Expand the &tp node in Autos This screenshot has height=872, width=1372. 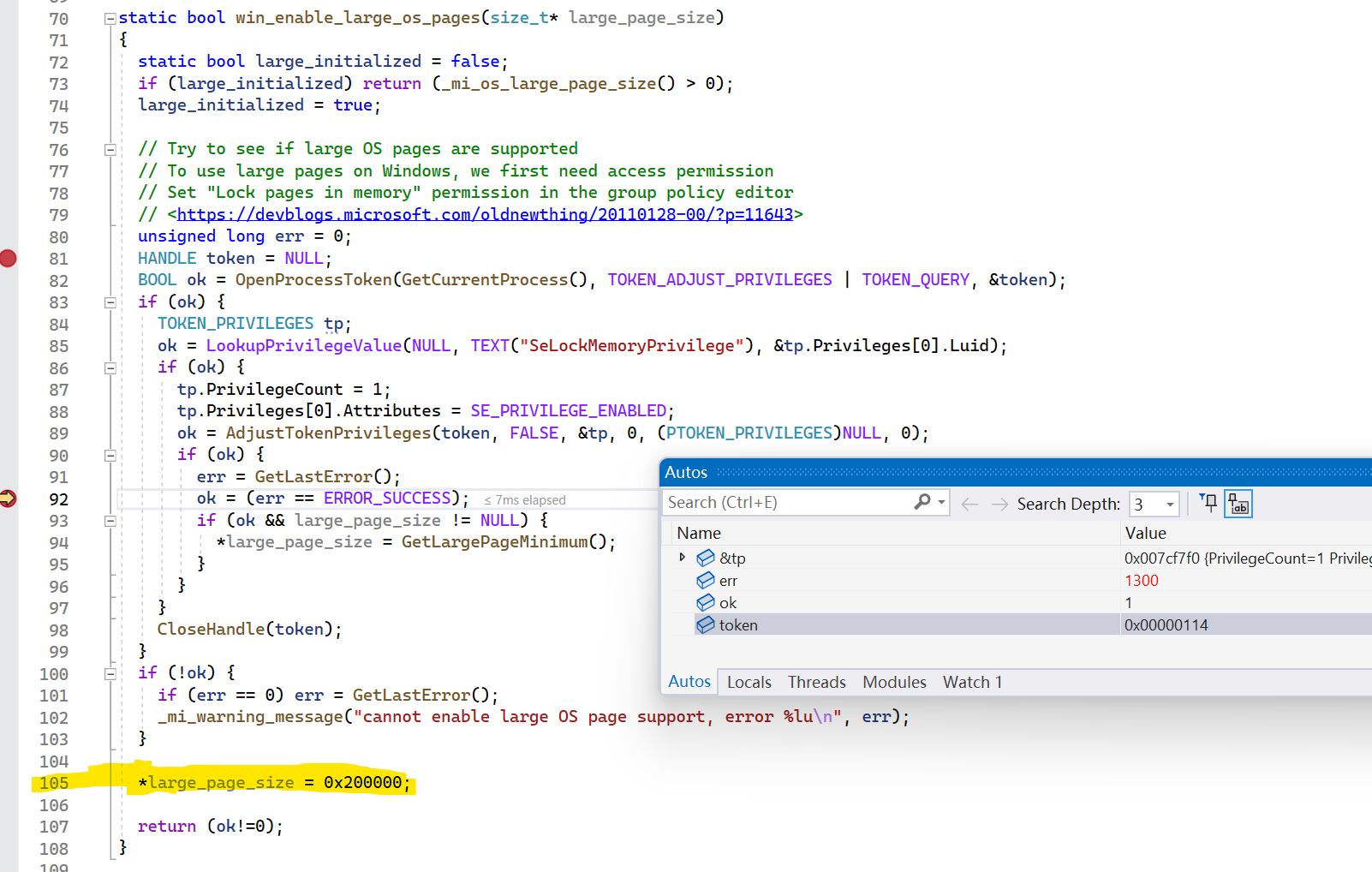683,558
